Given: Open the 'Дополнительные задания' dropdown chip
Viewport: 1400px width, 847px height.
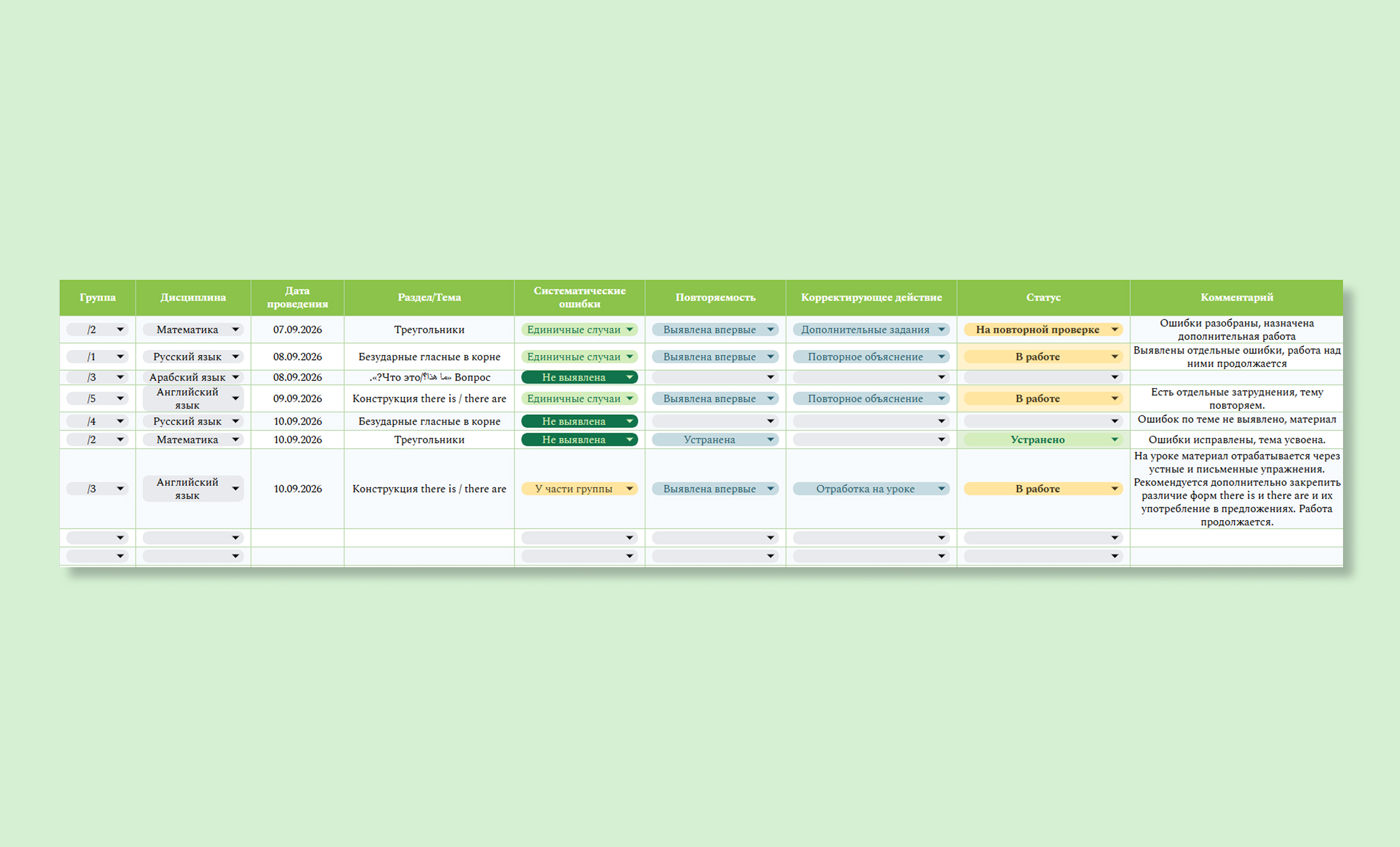Looking at the screenshot, I should 871,329.
